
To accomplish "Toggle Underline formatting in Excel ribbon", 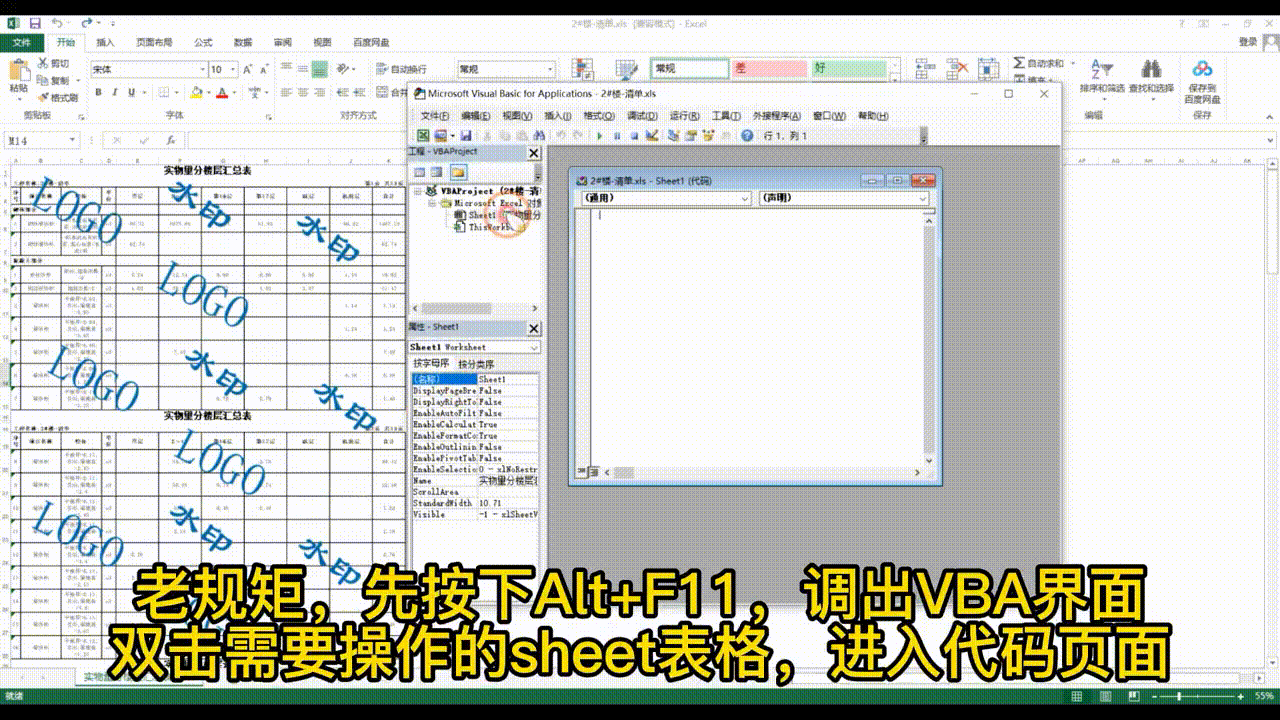I will point(130,92).
